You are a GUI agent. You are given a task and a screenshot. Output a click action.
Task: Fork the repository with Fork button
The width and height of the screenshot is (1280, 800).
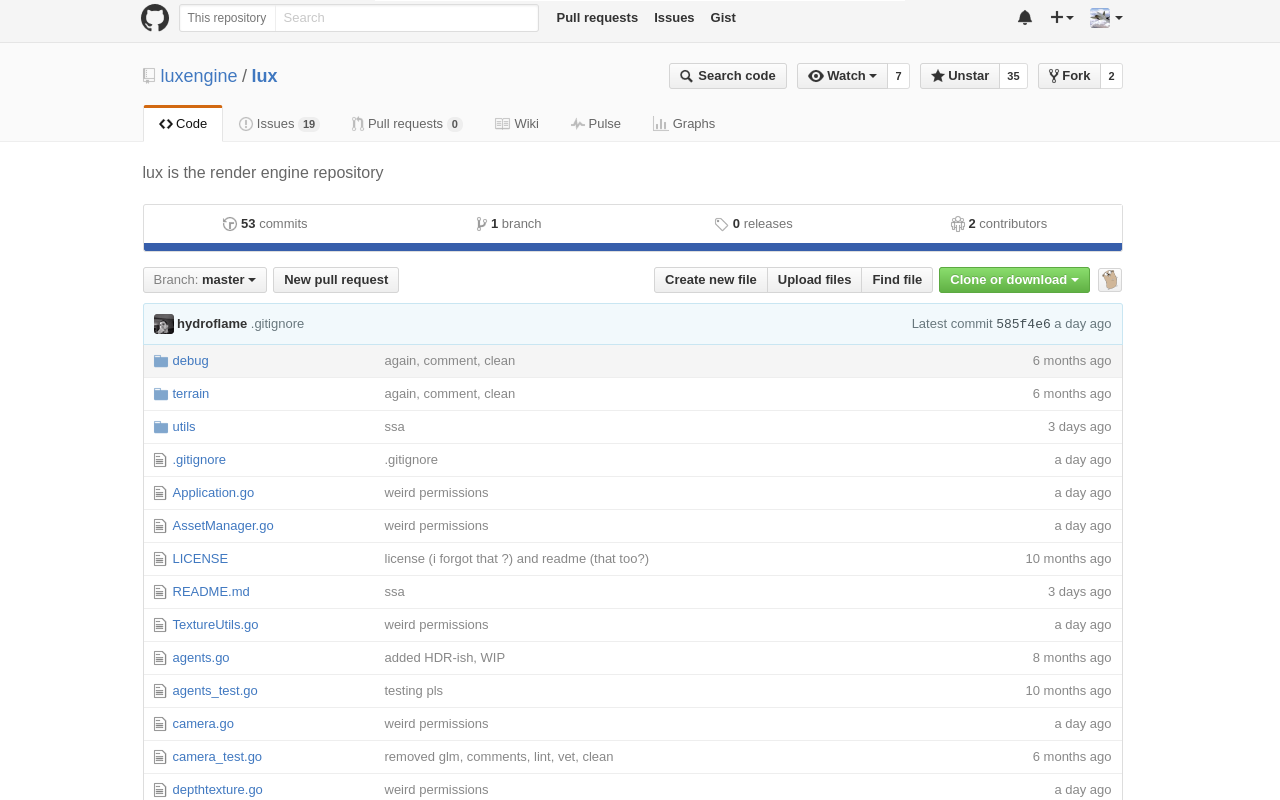[x=1069, y=76]
